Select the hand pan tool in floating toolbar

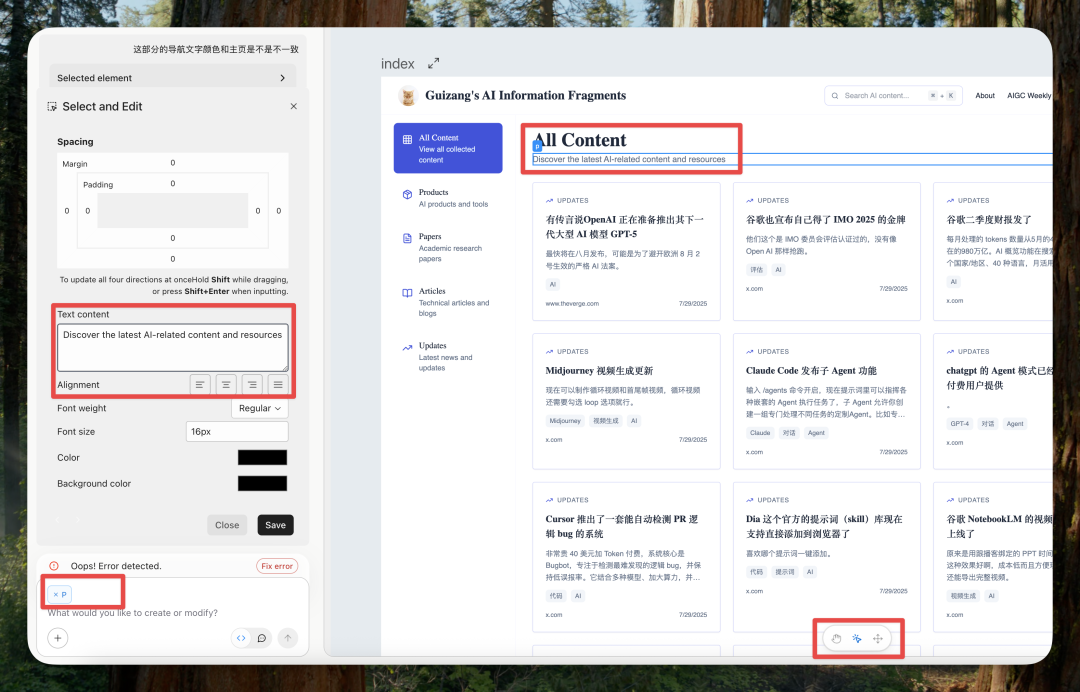click(x=836, y=638)
